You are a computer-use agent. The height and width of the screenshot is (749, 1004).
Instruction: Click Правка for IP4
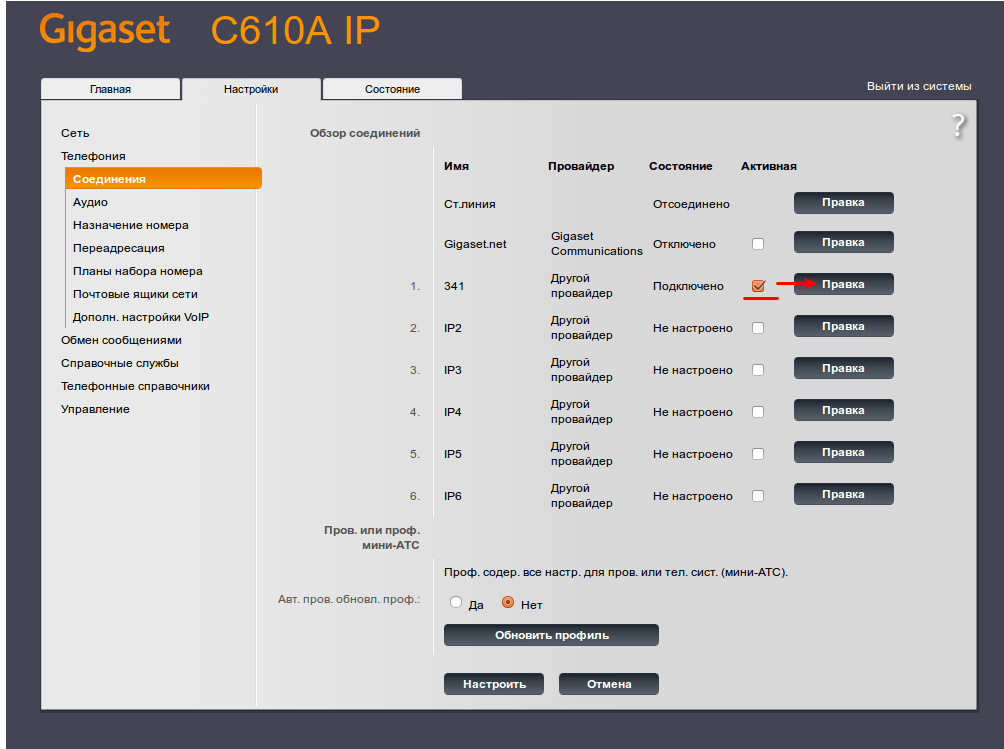(x=843, y=410)
